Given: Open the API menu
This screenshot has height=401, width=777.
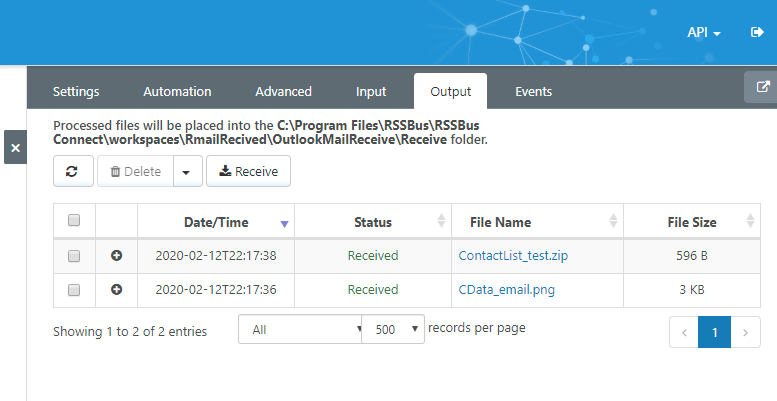Looking at the screenshot, I should [704, 32].
